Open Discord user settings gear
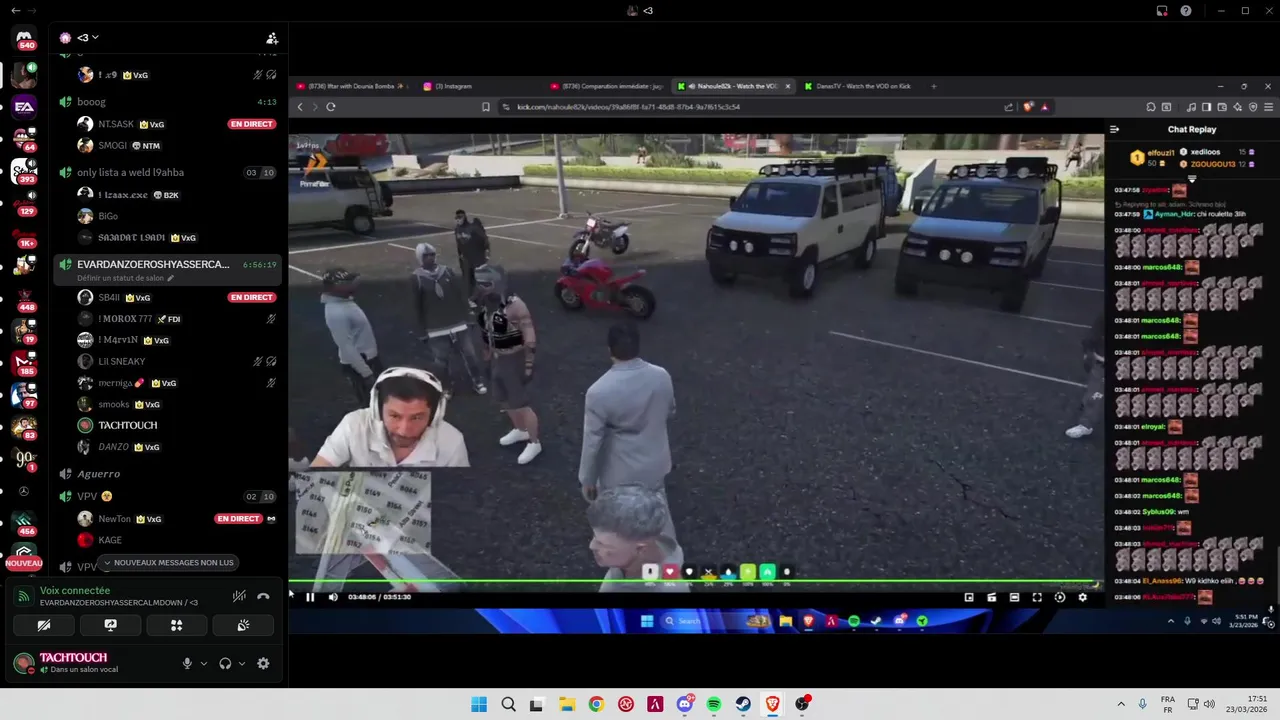The height and width of the screenshot is (720, 1280). (x=263, y=663)
